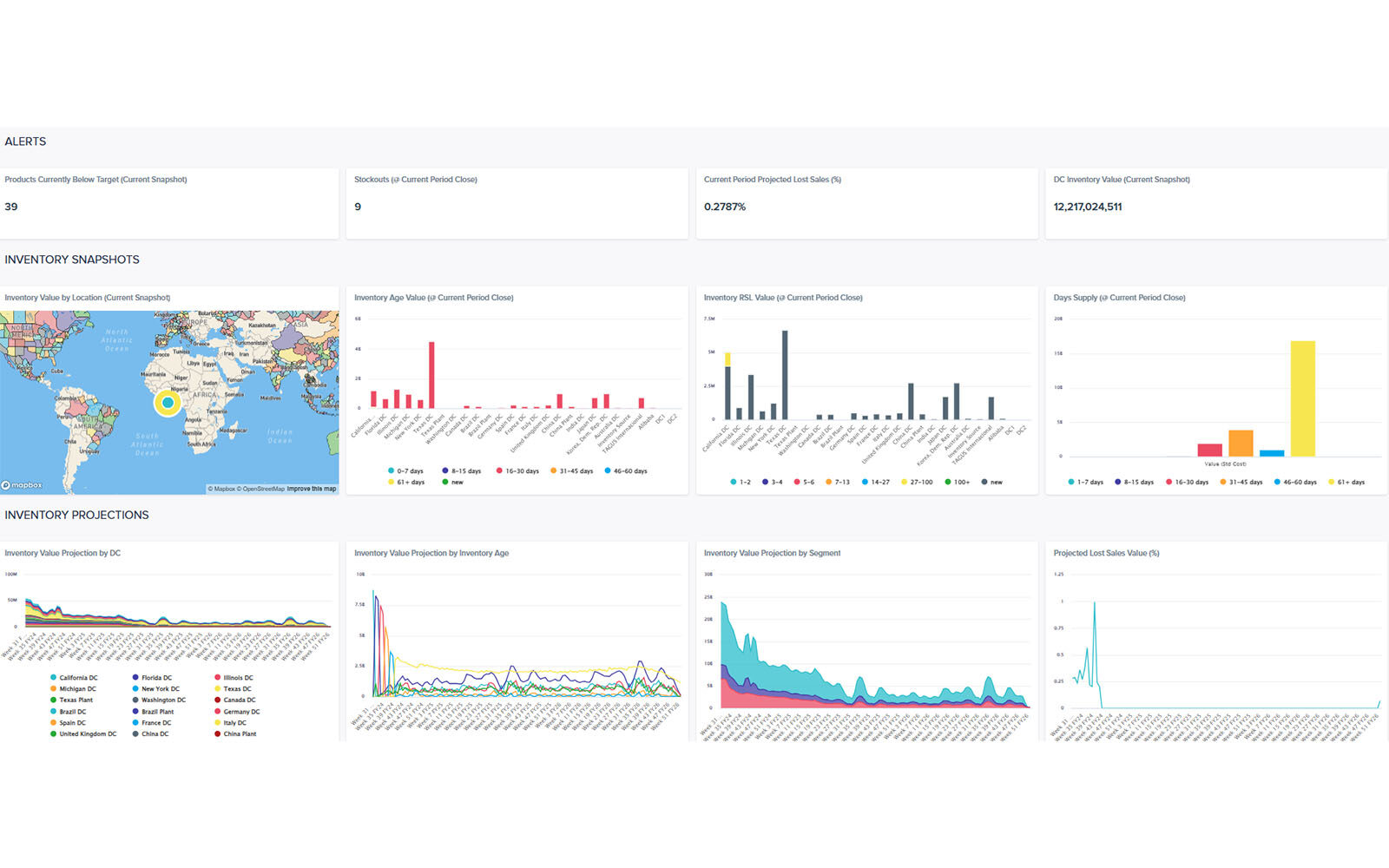
Task: Select the DC Inventory Value figure 12,217,024,511
Action: tap(1088, 207)
